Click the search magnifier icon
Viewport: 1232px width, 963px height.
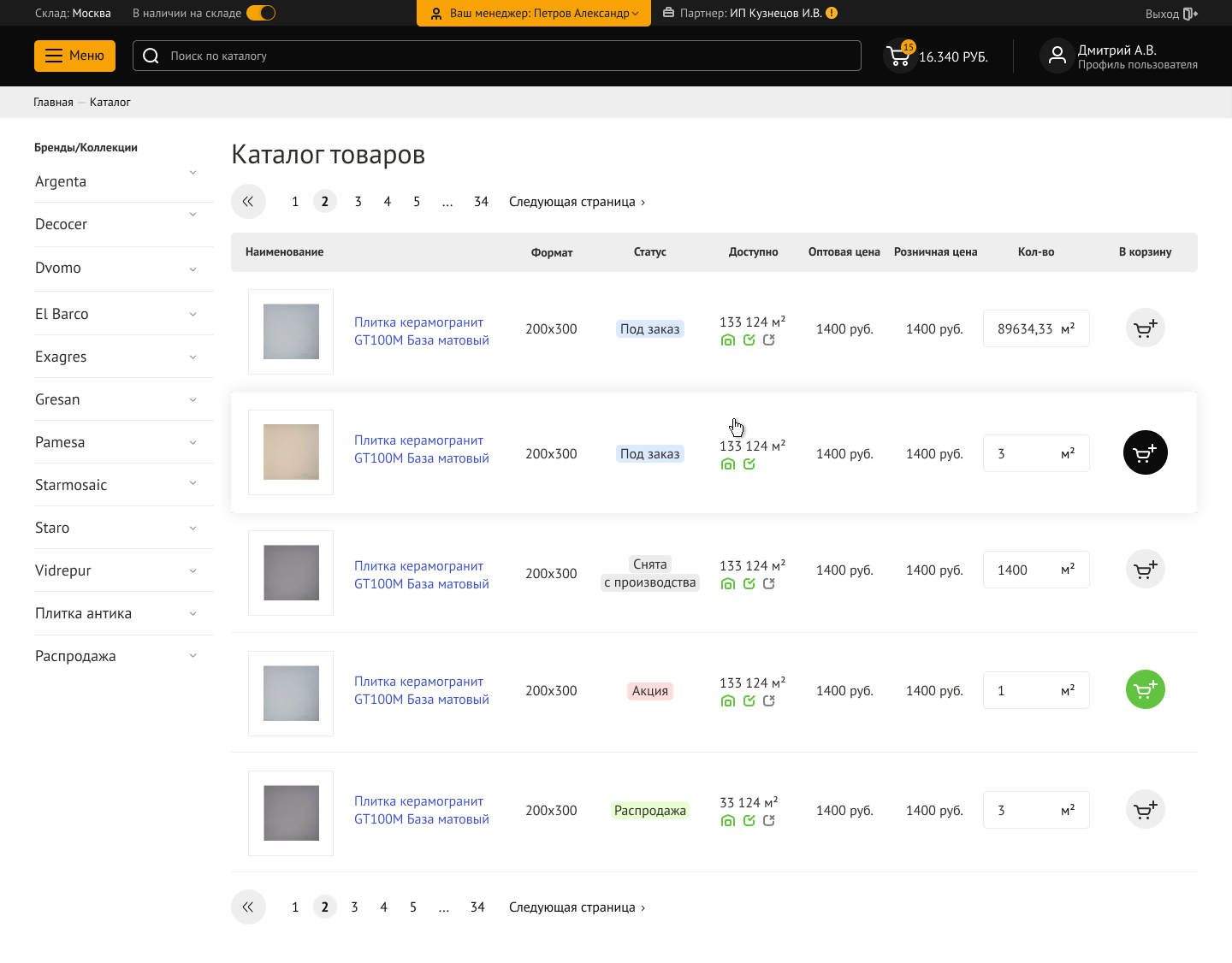(x=151, y=56)
